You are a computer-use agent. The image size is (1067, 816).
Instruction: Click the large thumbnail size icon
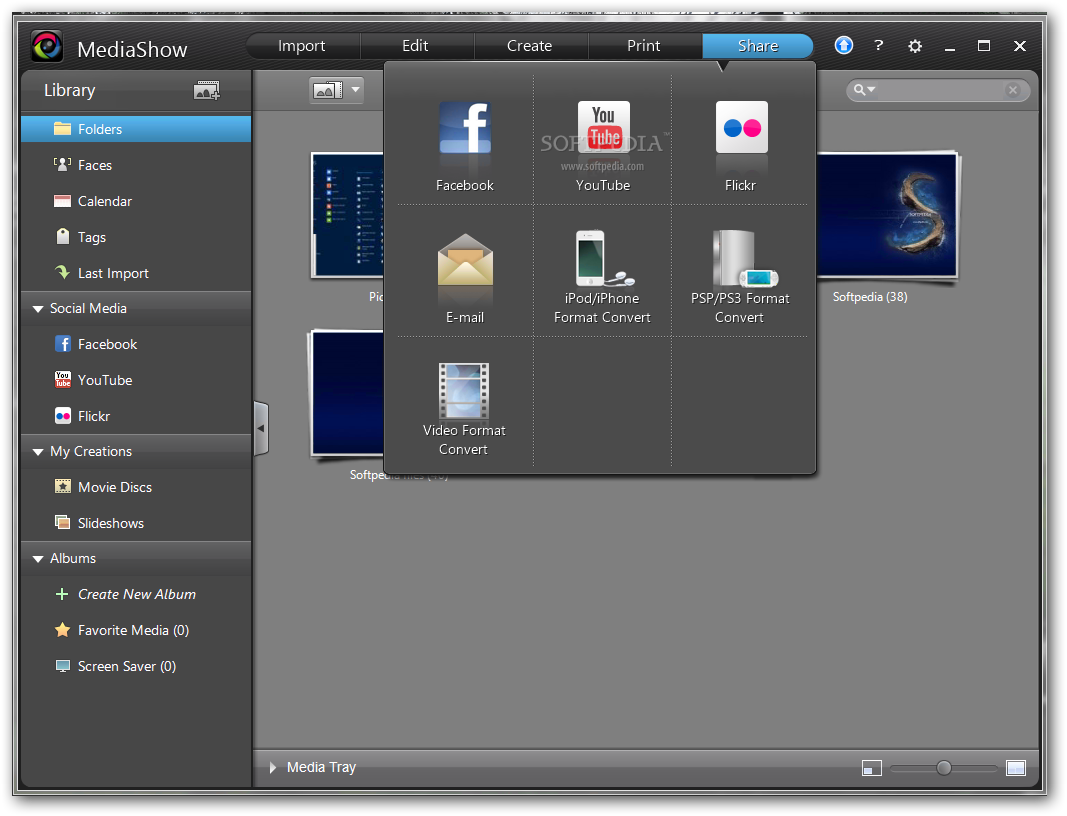pos(1016,768)
